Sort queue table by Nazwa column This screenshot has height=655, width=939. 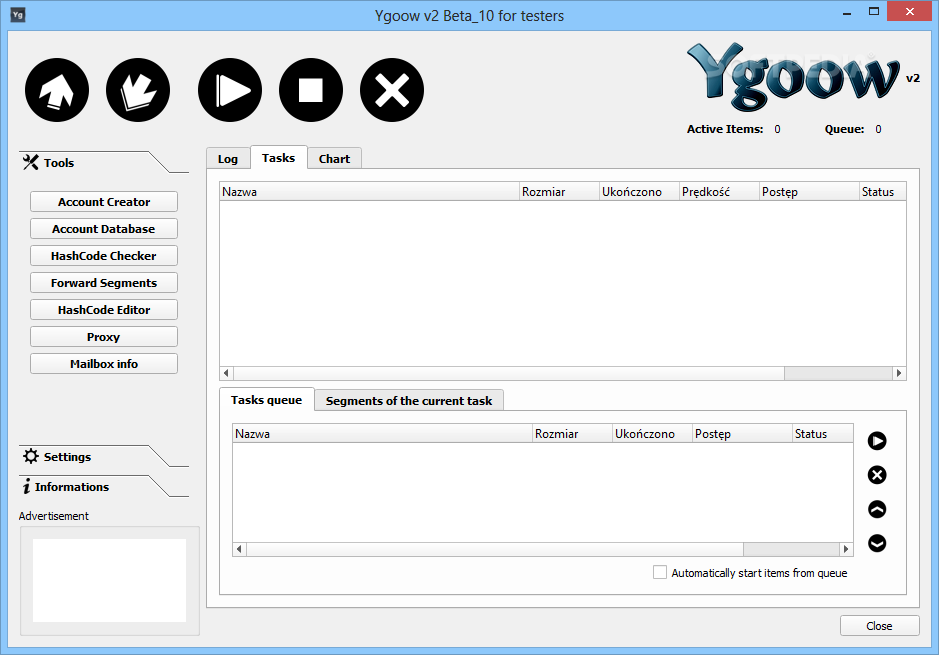(x=383, y=433)
